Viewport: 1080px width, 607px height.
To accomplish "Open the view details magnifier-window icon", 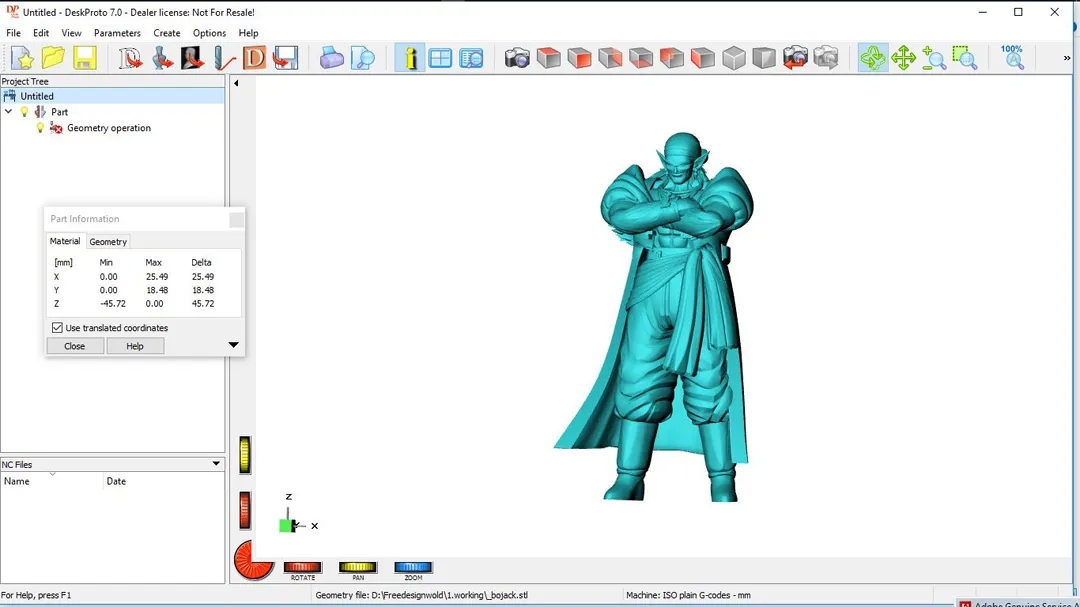I will point(472,58).
